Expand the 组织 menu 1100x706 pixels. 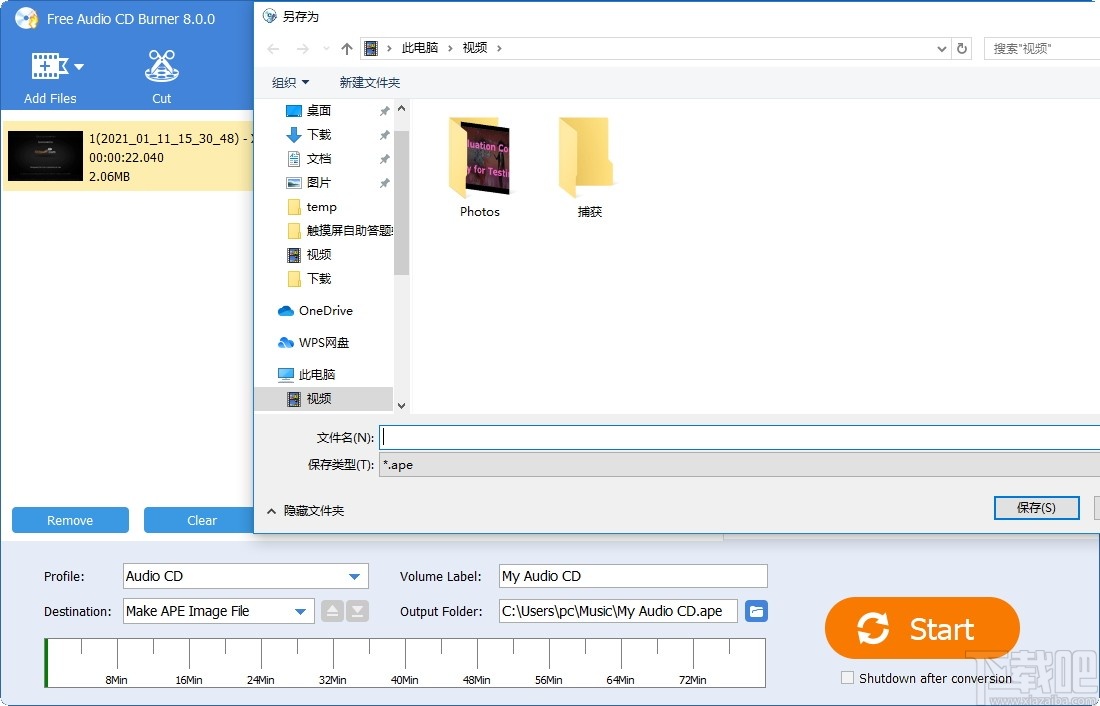tap(289, 81)
